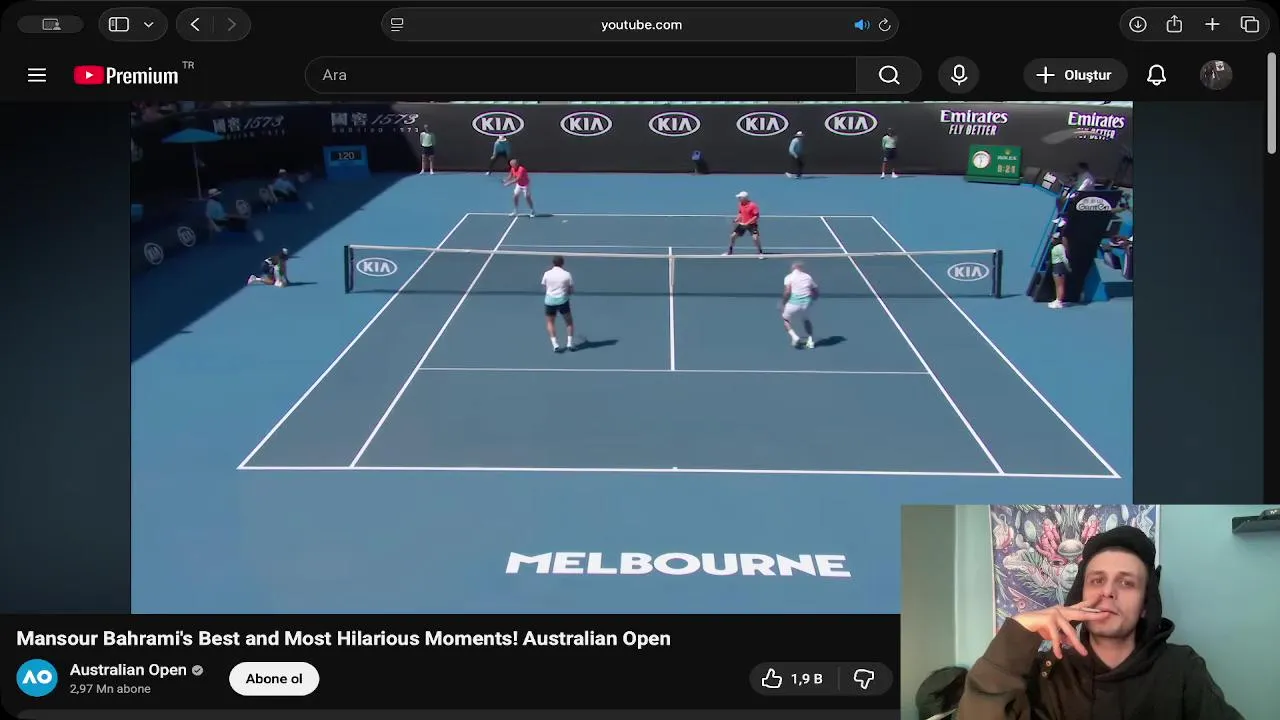Click the tennis video player

click(x=631, y=357)
